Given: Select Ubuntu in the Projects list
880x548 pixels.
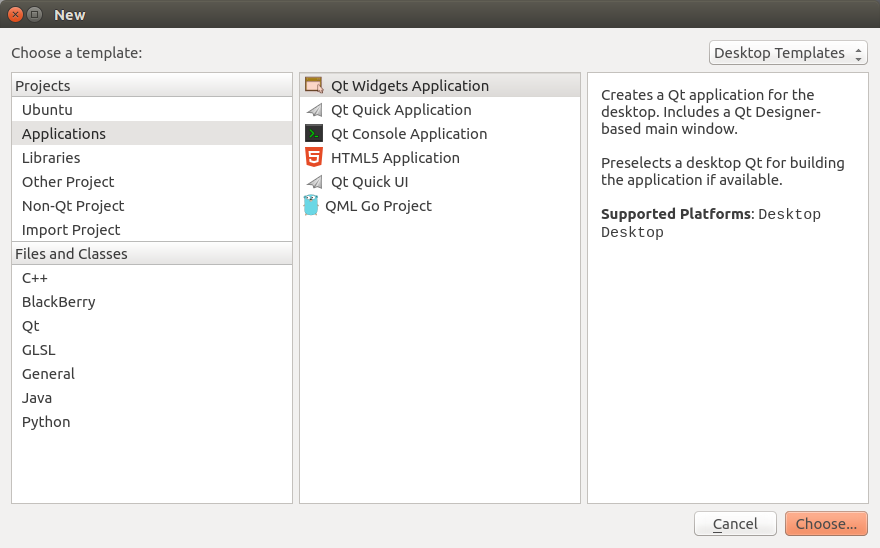Looking at the screenshot, I should pyautogui.click(x=47, y=110).
